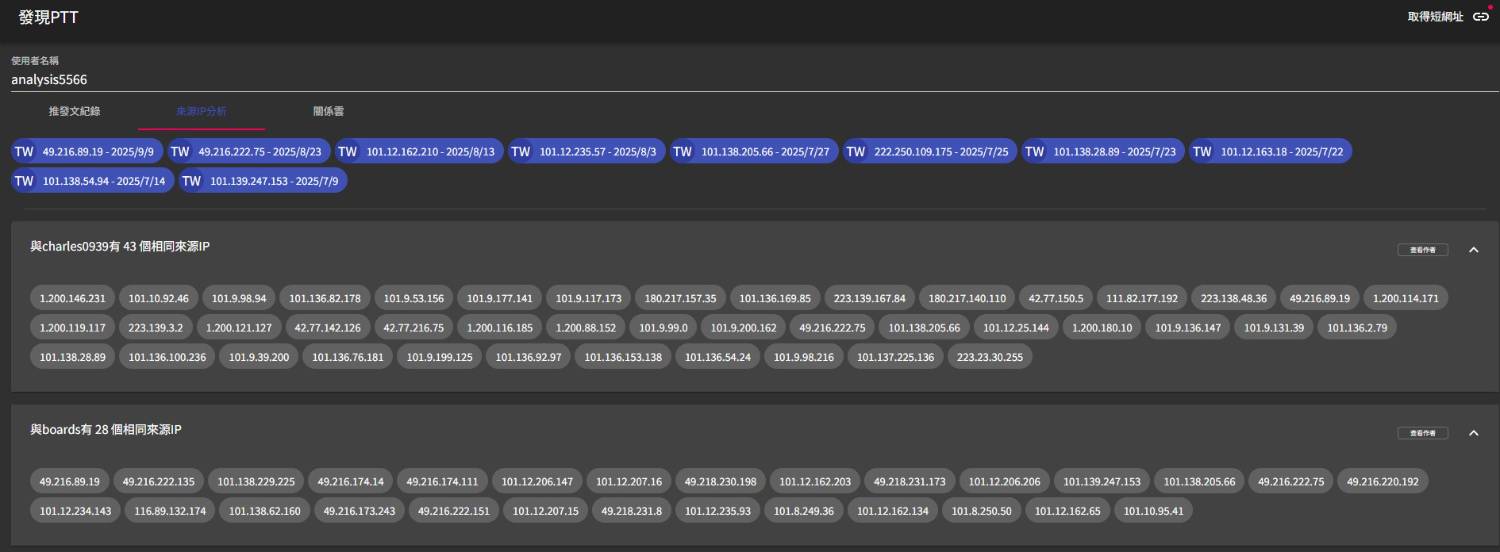Click TW badge on 101.139.247.153 chip
The image size is (1500, 552).
click(191, 181)
